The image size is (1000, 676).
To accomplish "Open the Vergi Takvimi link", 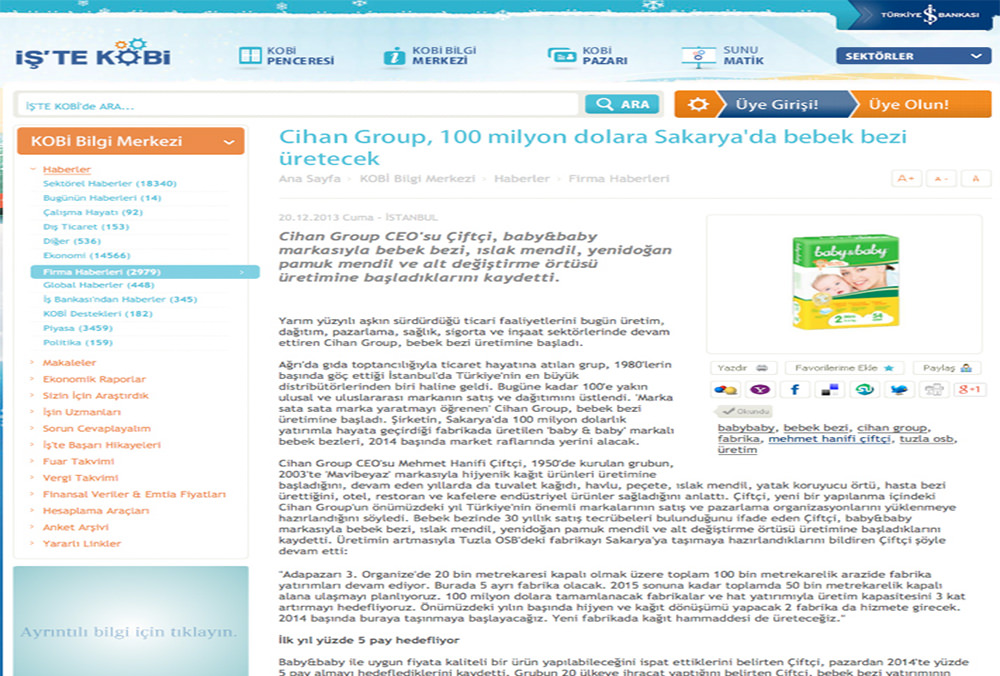I will pyautogui.click(x=80, y=478).
